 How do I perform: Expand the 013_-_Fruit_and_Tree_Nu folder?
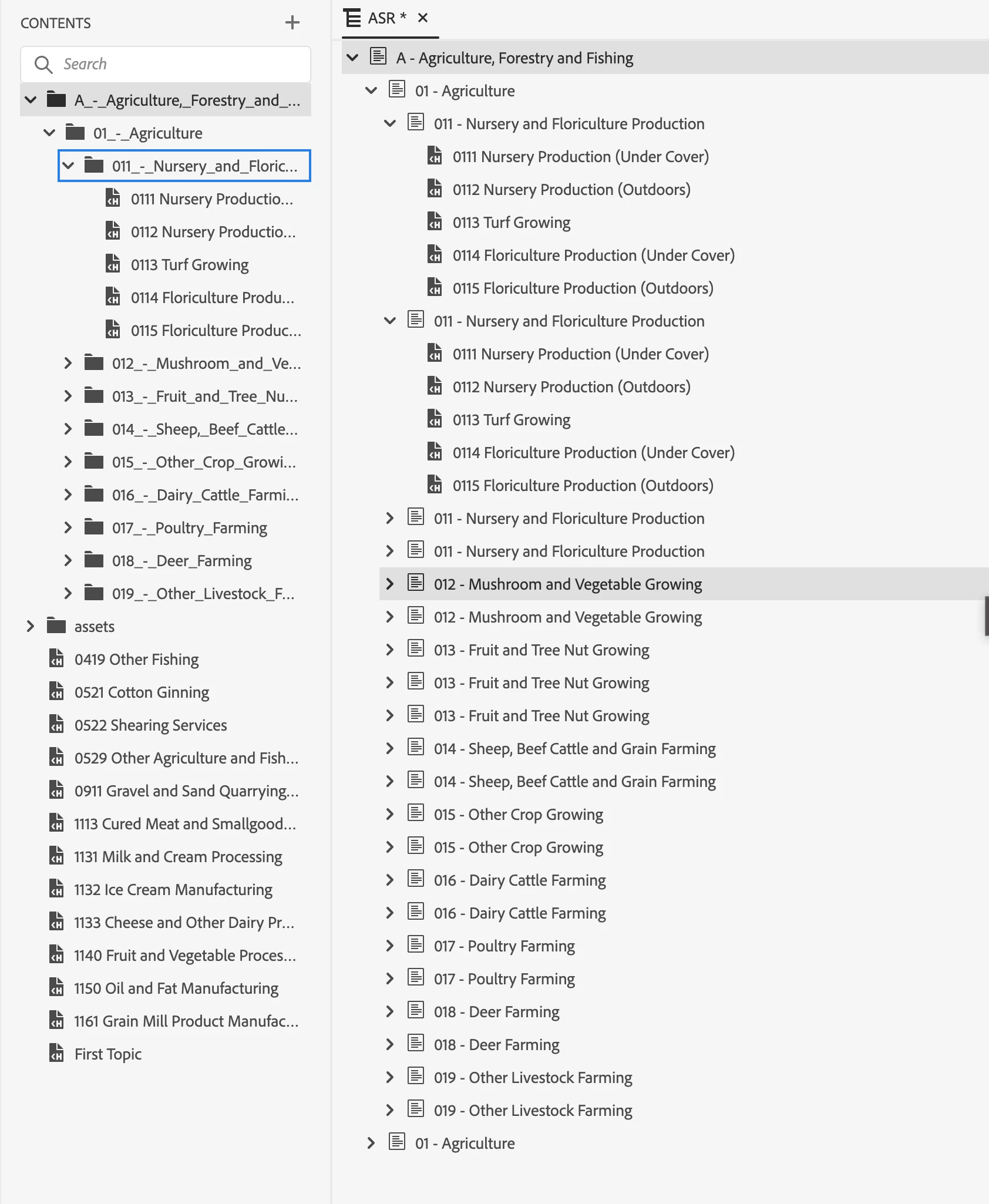68,396
